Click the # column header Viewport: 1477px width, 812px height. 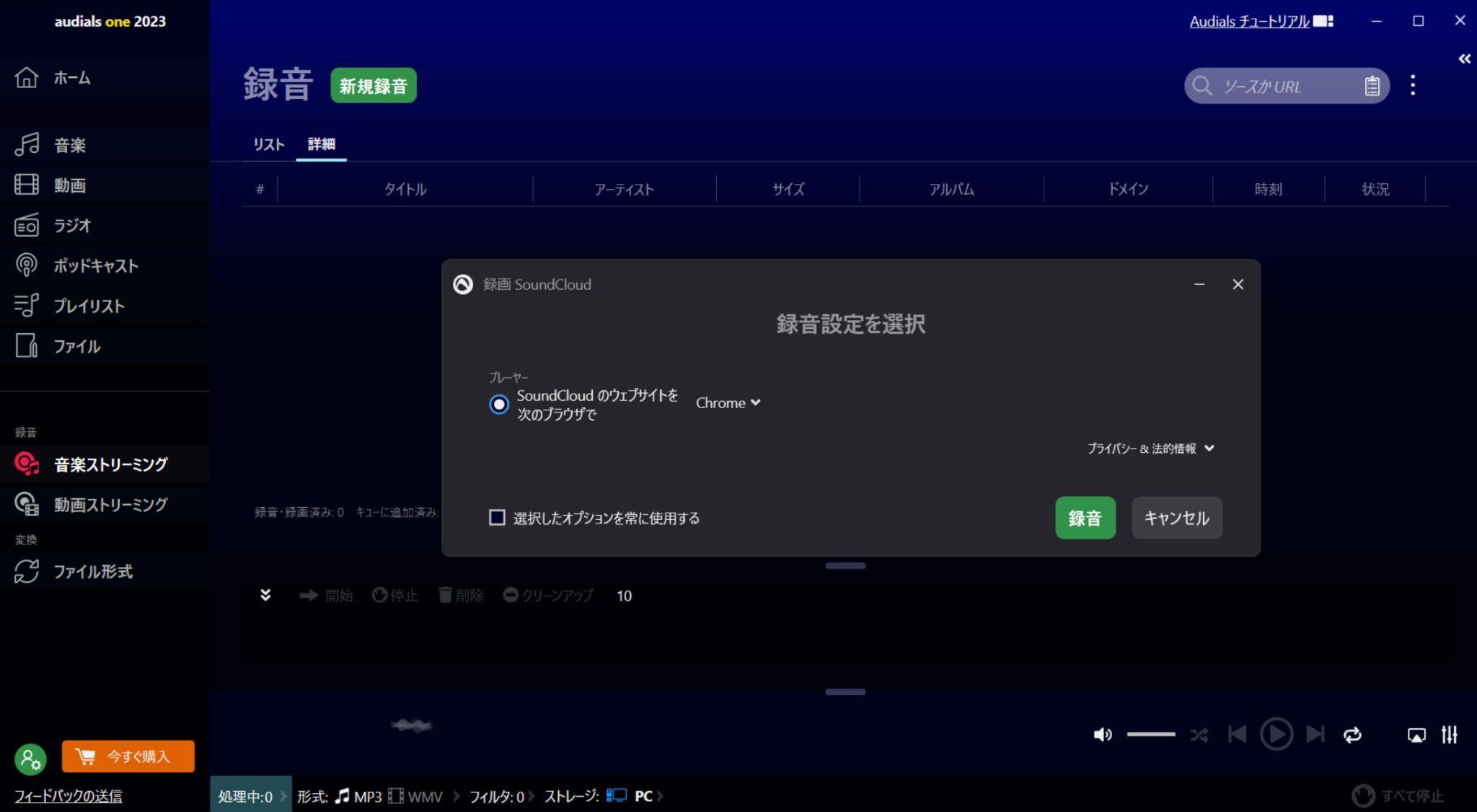(260, 190)
